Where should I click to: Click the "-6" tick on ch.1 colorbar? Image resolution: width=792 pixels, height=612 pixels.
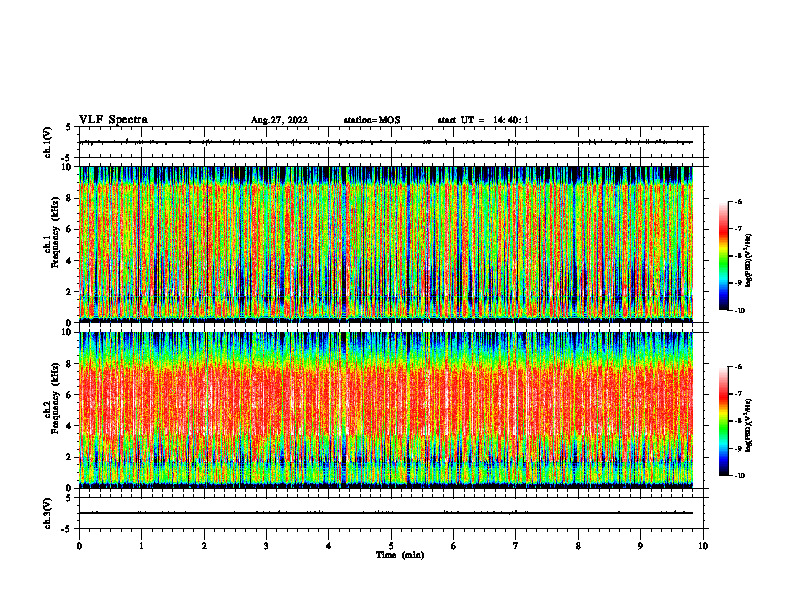[738, 202]
